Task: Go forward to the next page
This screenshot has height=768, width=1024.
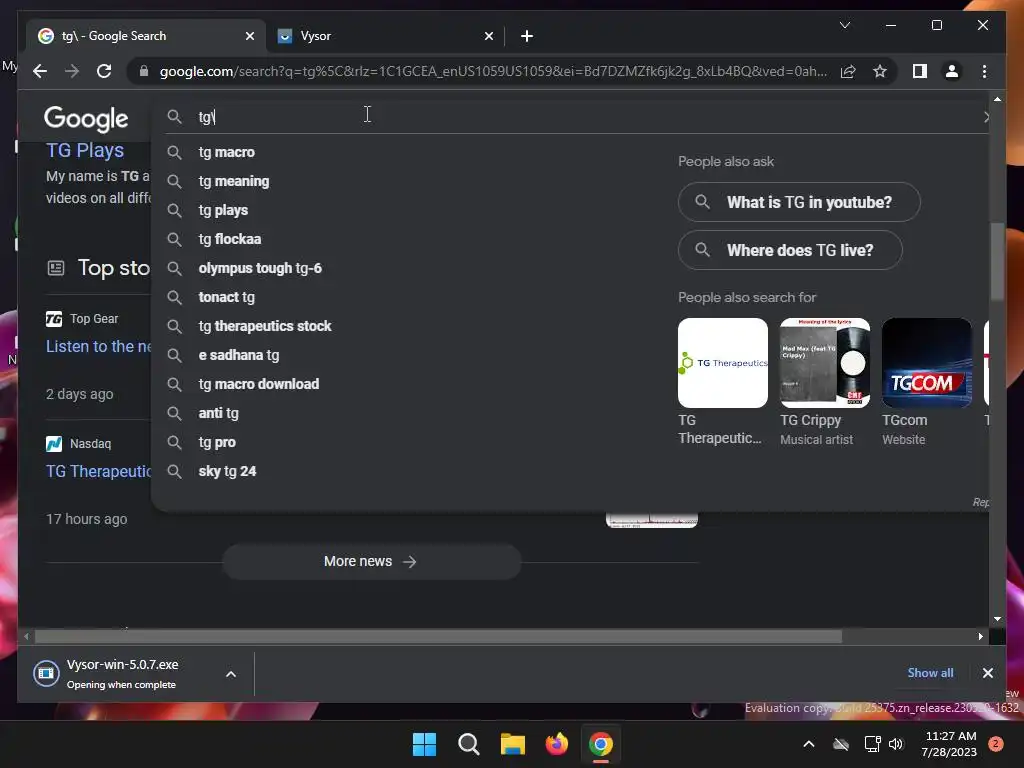Action: [72, 71]
